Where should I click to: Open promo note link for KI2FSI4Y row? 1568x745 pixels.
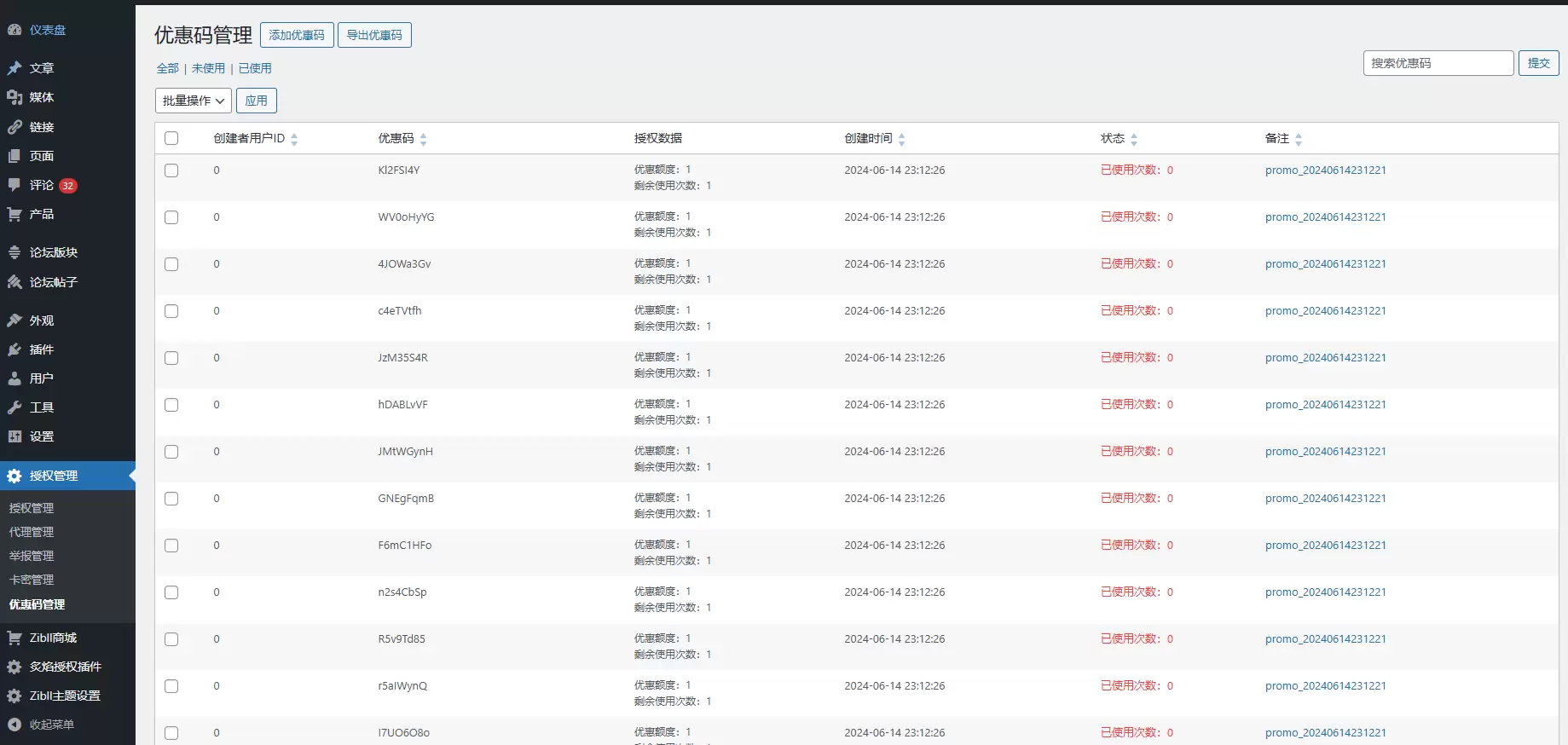(x=1326, y=170)
